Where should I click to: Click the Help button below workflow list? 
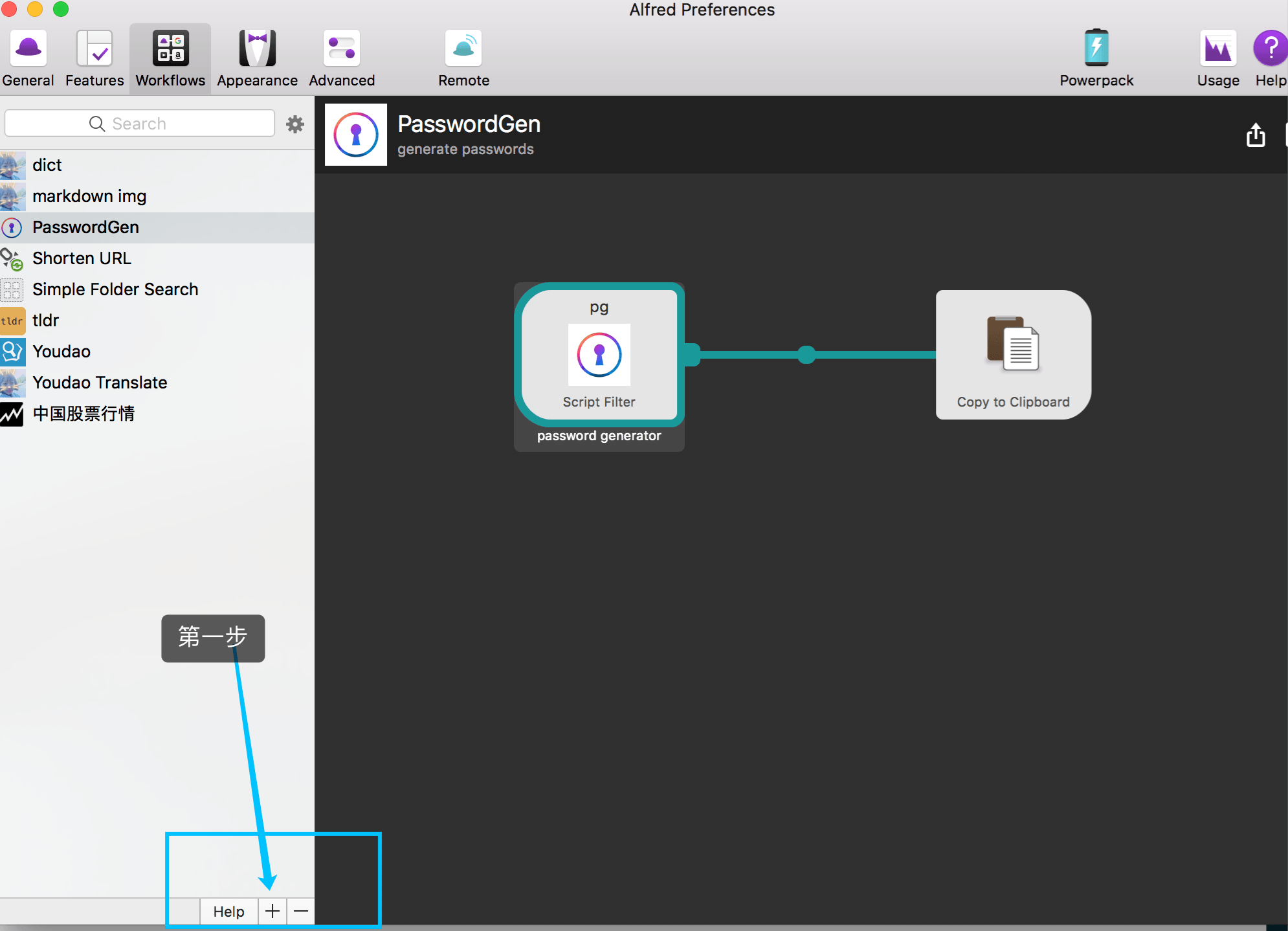click(x=228, y=912)
